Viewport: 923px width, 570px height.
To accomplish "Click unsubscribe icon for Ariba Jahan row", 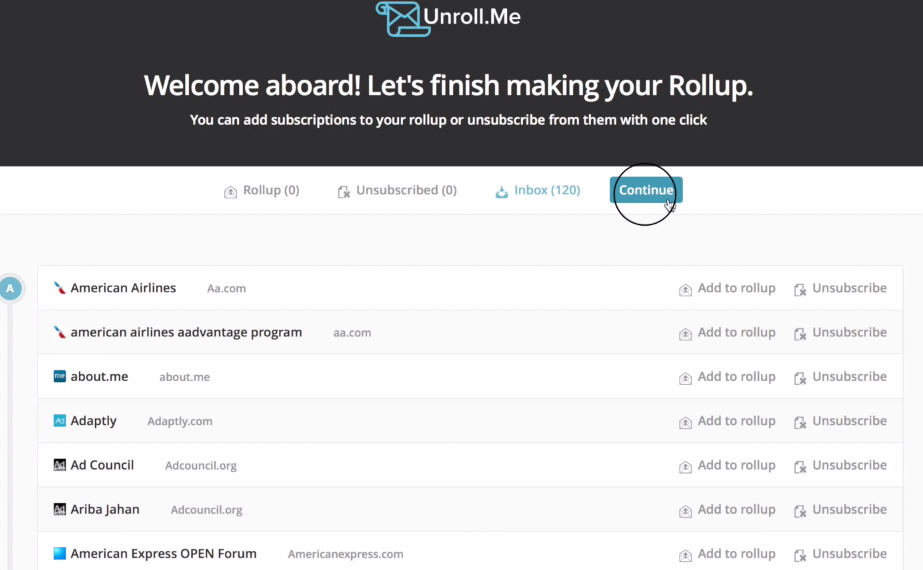I will click(800, 511).
